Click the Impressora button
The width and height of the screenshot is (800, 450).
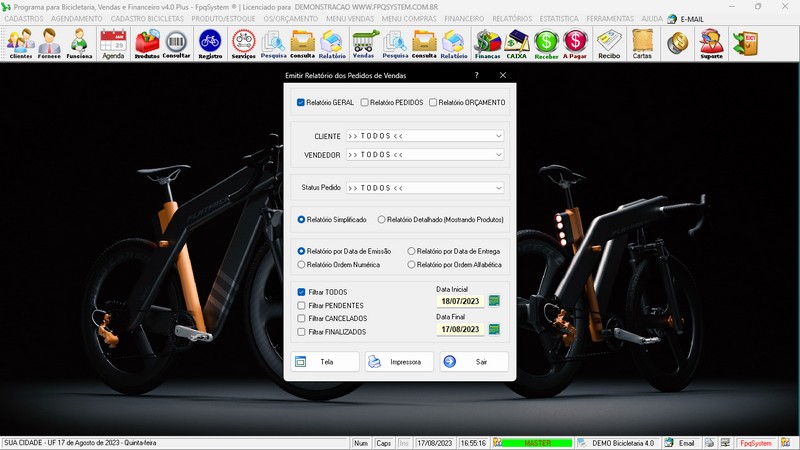coord(400,362)
